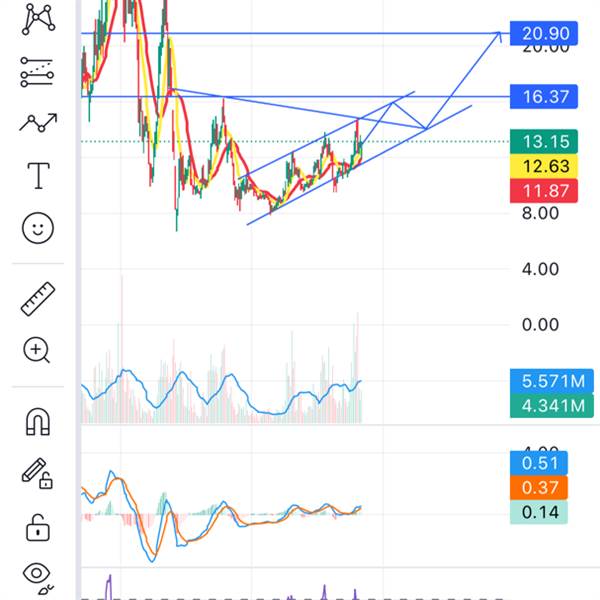Toggle lock all drawings padlock

(38, 527)
